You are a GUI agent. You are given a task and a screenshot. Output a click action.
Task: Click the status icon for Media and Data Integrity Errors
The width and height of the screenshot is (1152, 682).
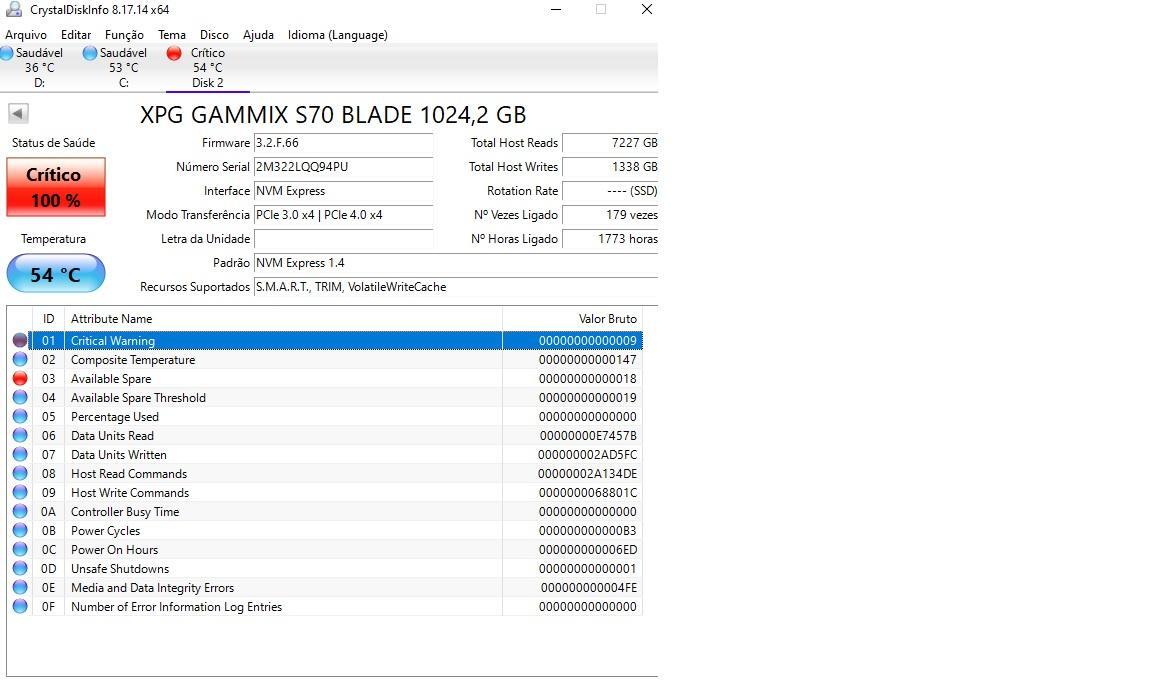click(x=20, y=588)
